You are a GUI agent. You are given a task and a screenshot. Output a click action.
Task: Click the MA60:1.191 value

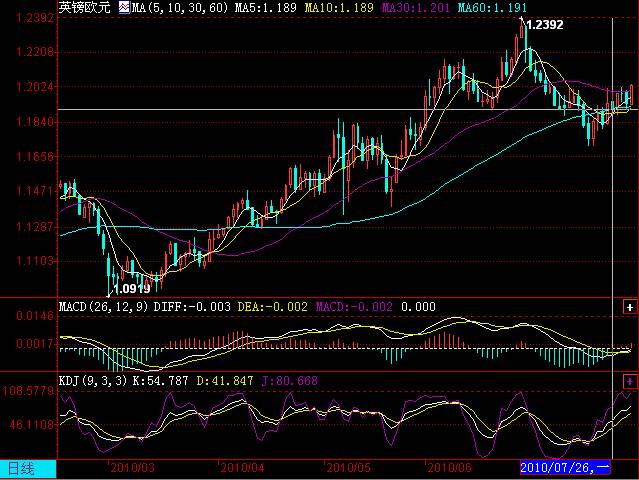pos(492,8)
